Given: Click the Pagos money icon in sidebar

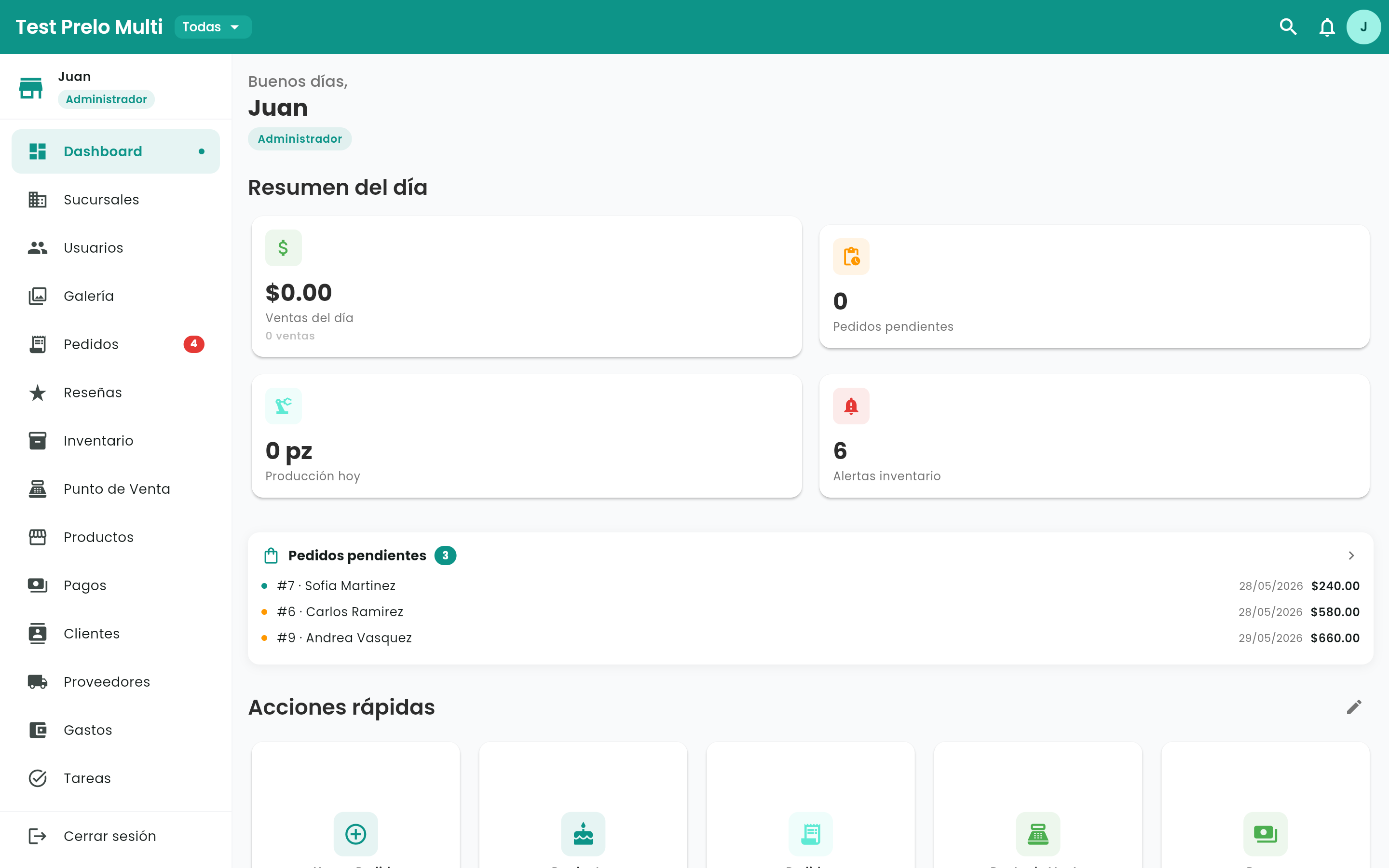Looking at the screenshot, I should tap(38, 585).
